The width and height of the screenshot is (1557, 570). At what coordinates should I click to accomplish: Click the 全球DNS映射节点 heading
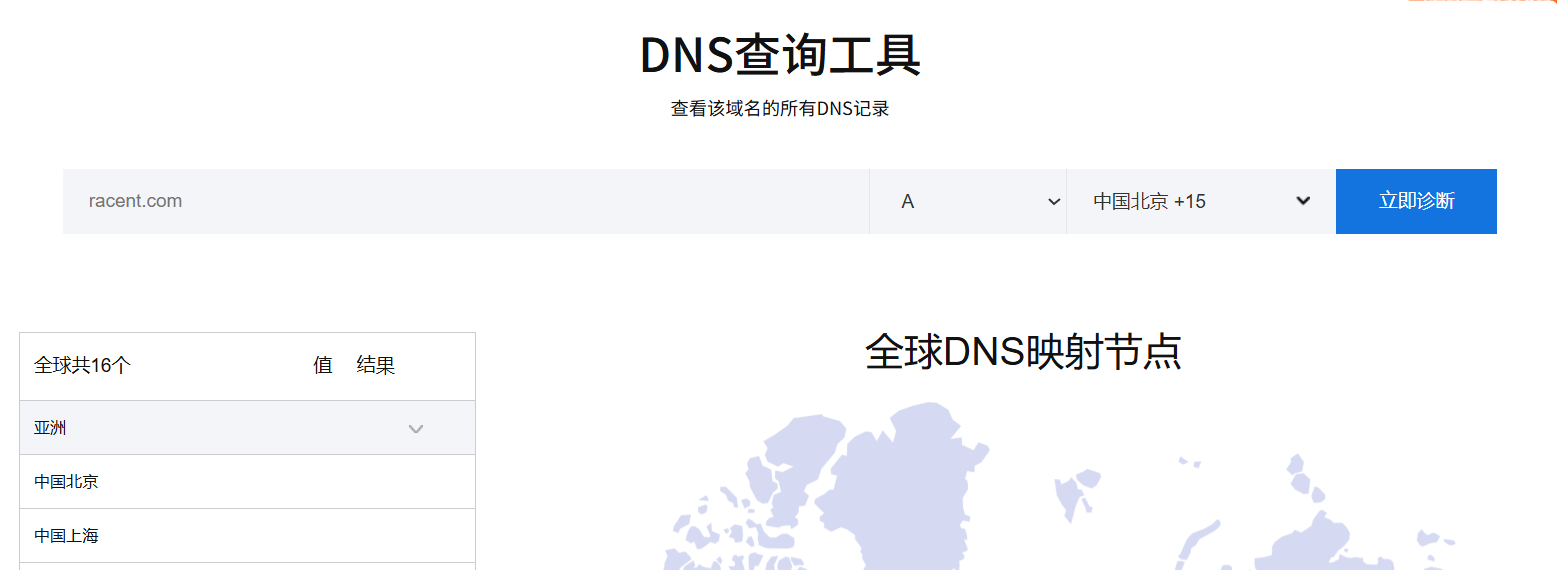coord(1023,352)
